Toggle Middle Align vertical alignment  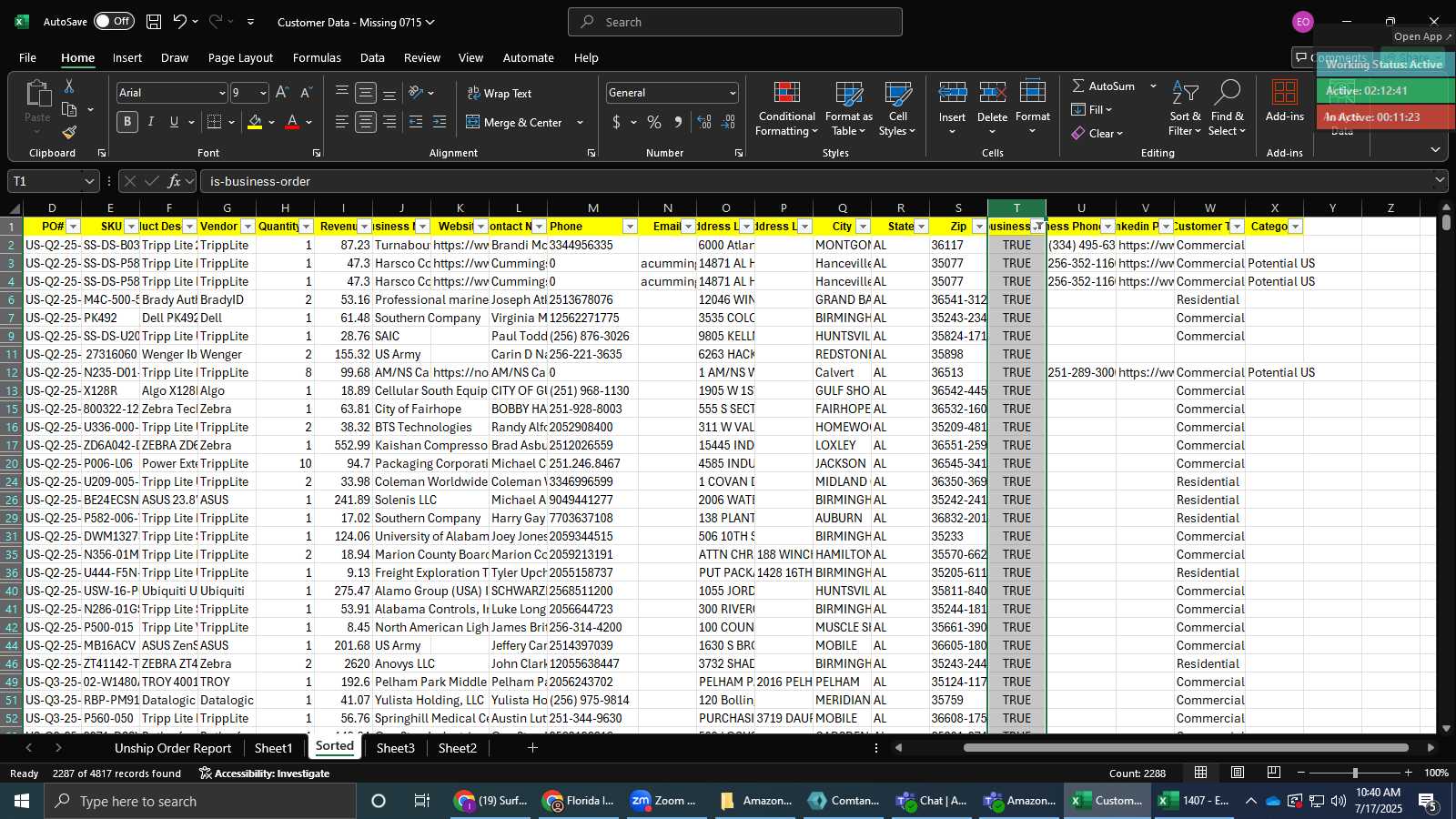point(366,93)
